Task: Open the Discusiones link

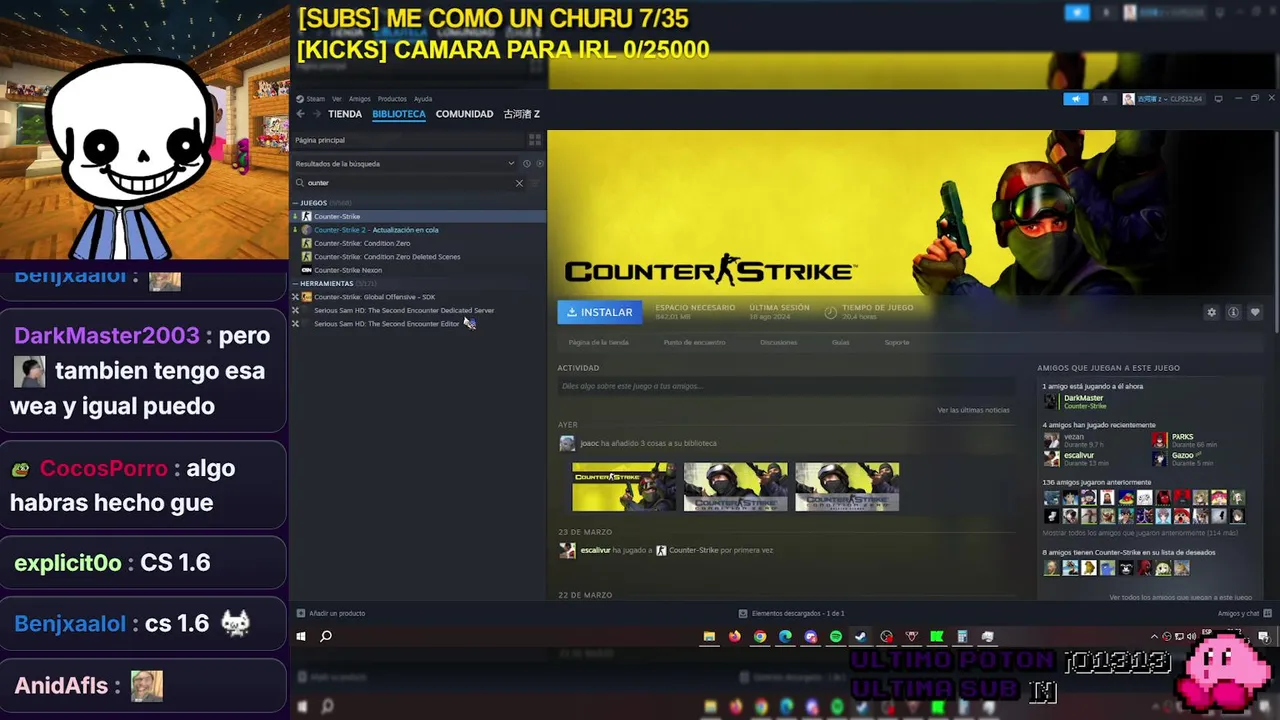Action: click(x=778, y=342)
